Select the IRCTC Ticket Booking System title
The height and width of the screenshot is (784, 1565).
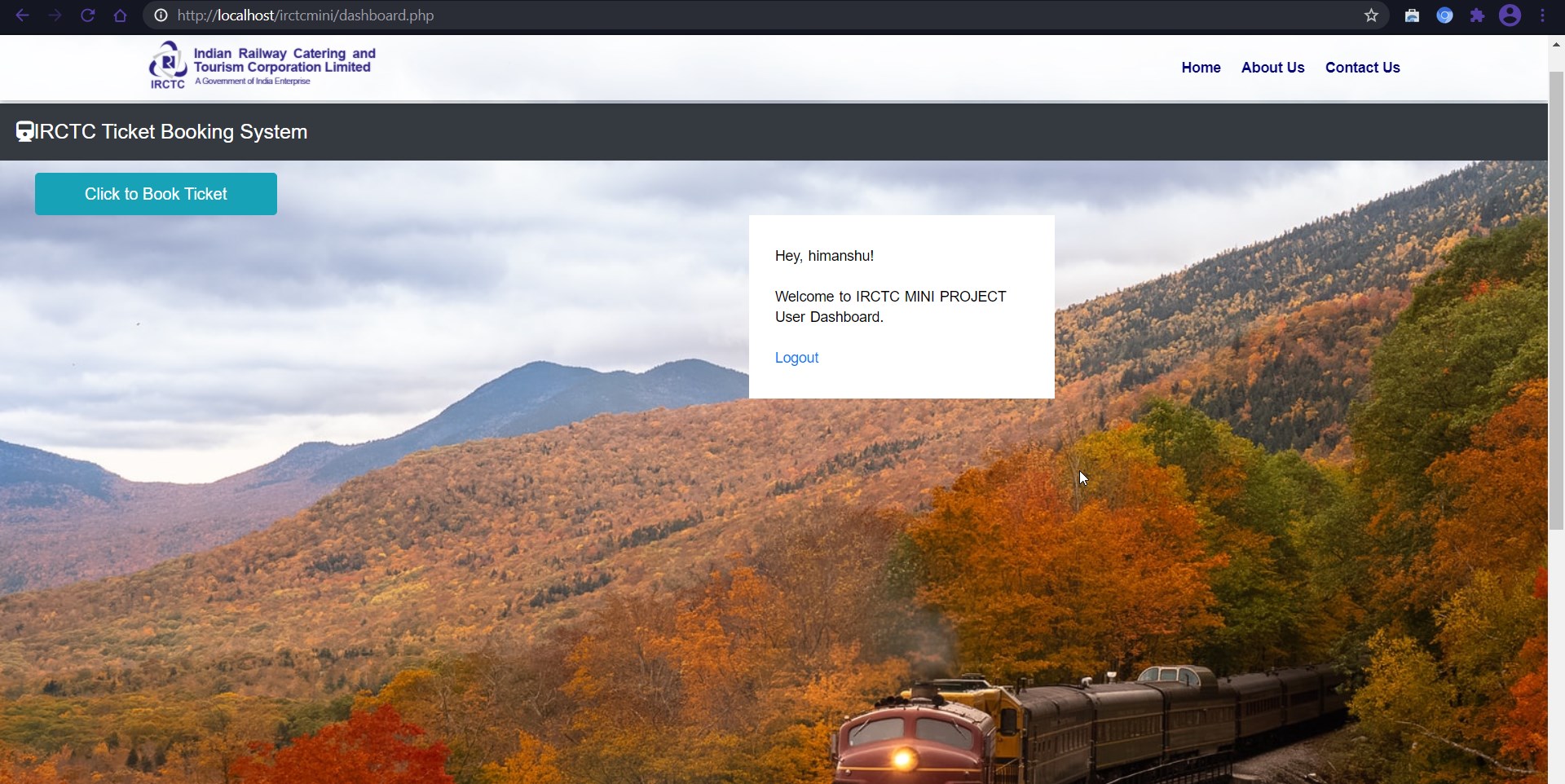click(171, 132)
